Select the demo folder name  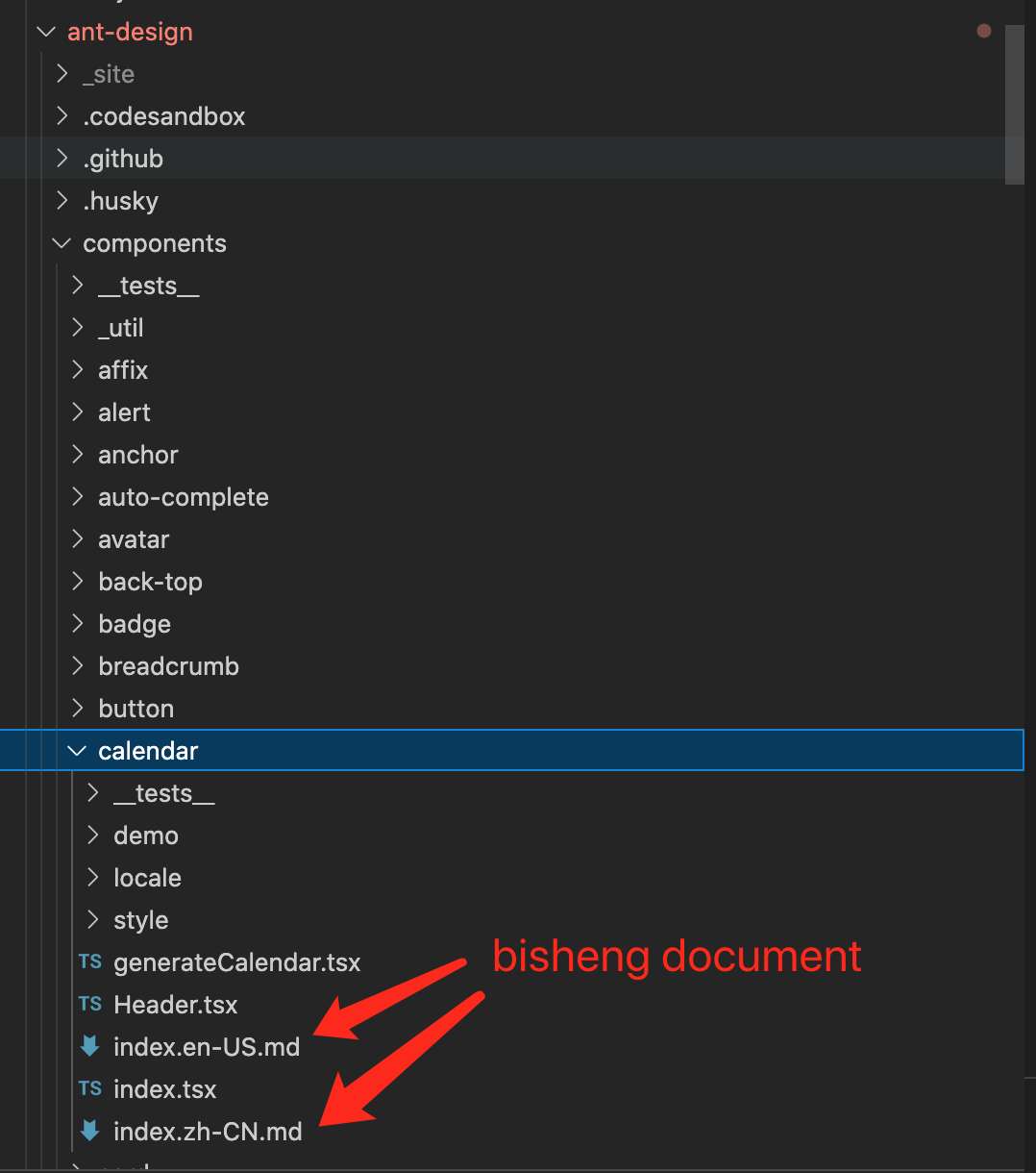pos(146,836)
